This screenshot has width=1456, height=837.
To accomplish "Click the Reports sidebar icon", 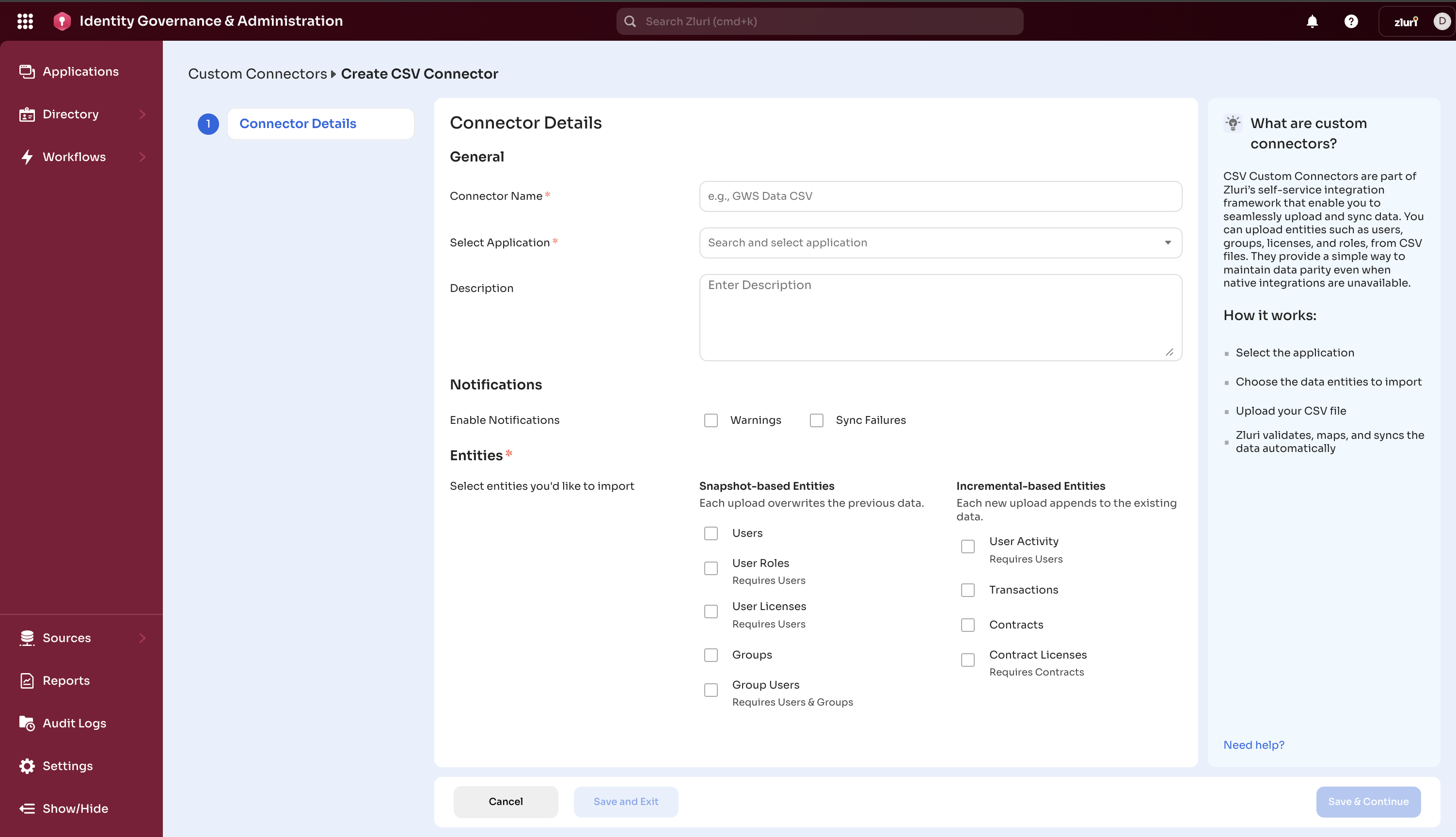I will point(27,681).
